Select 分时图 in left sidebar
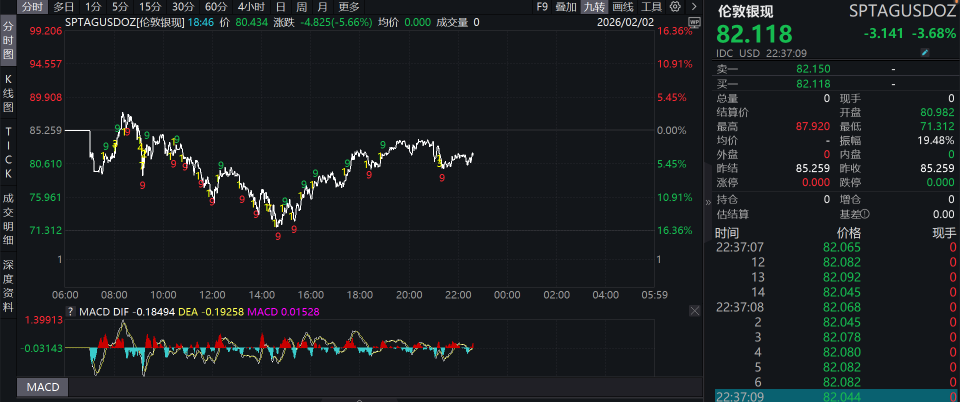Screen dimensions: 960x402 coord(9,40)
